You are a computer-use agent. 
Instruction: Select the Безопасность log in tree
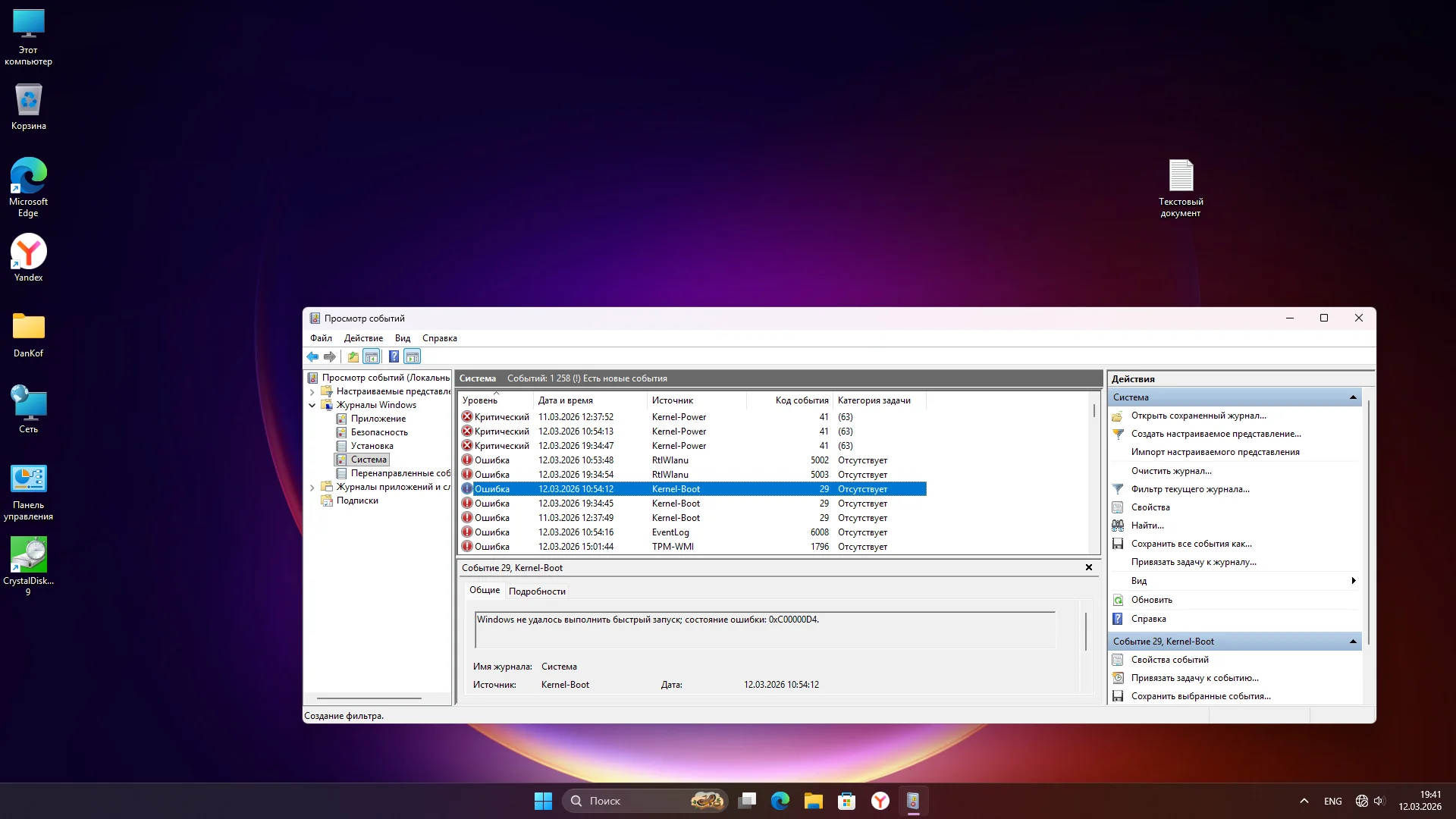(379, 432)
